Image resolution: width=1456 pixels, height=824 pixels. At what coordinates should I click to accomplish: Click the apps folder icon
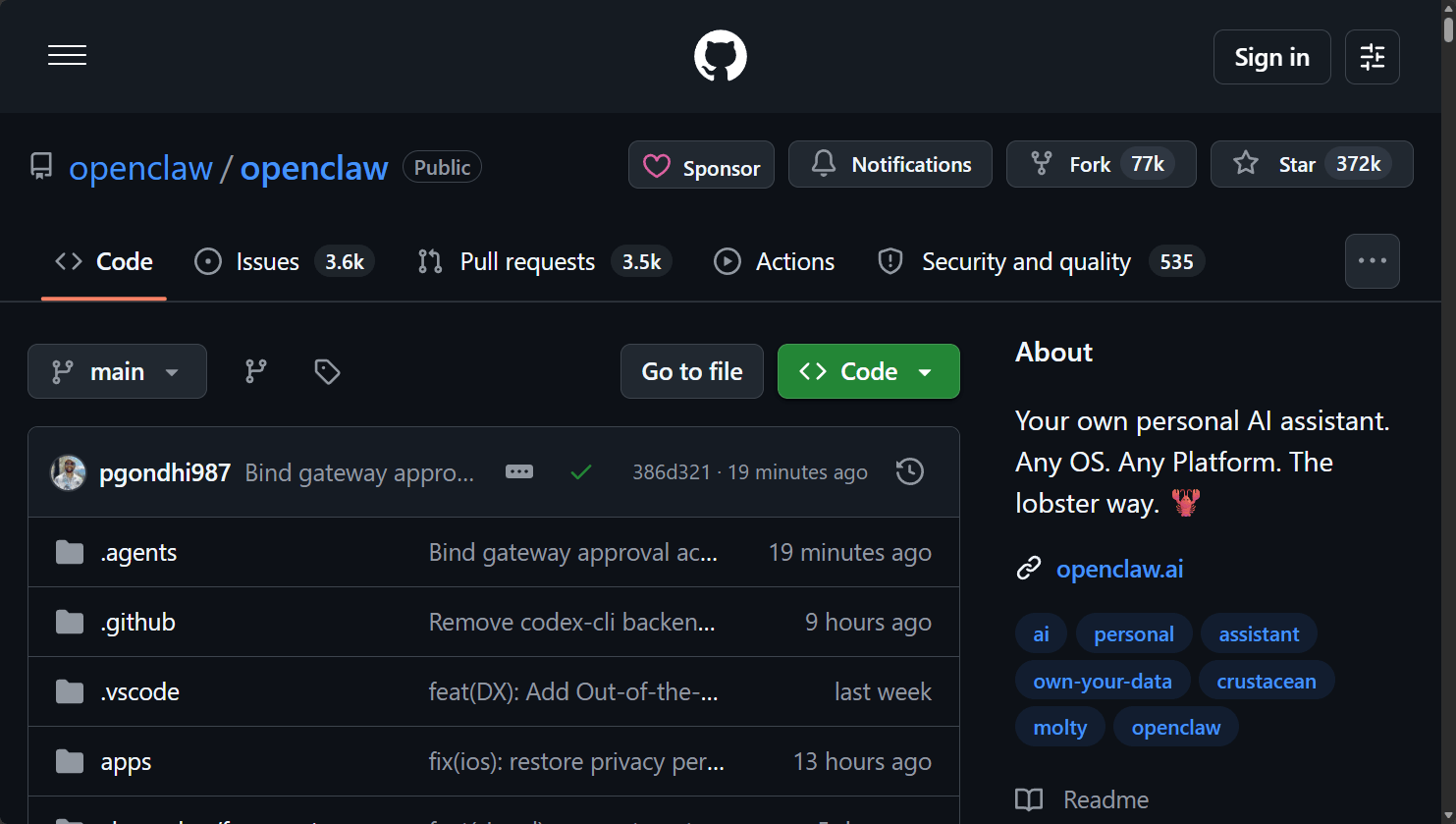tap(70, 762)
